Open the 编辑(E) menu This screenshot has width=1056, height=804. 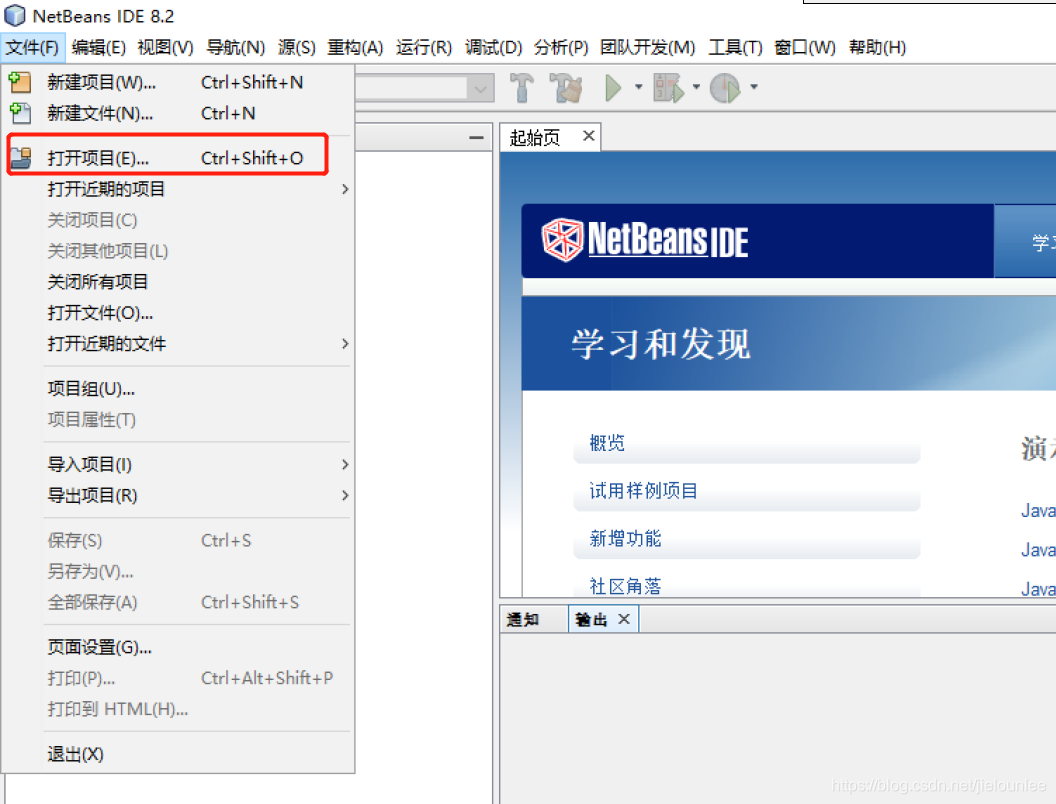click(x=98, y=47)
